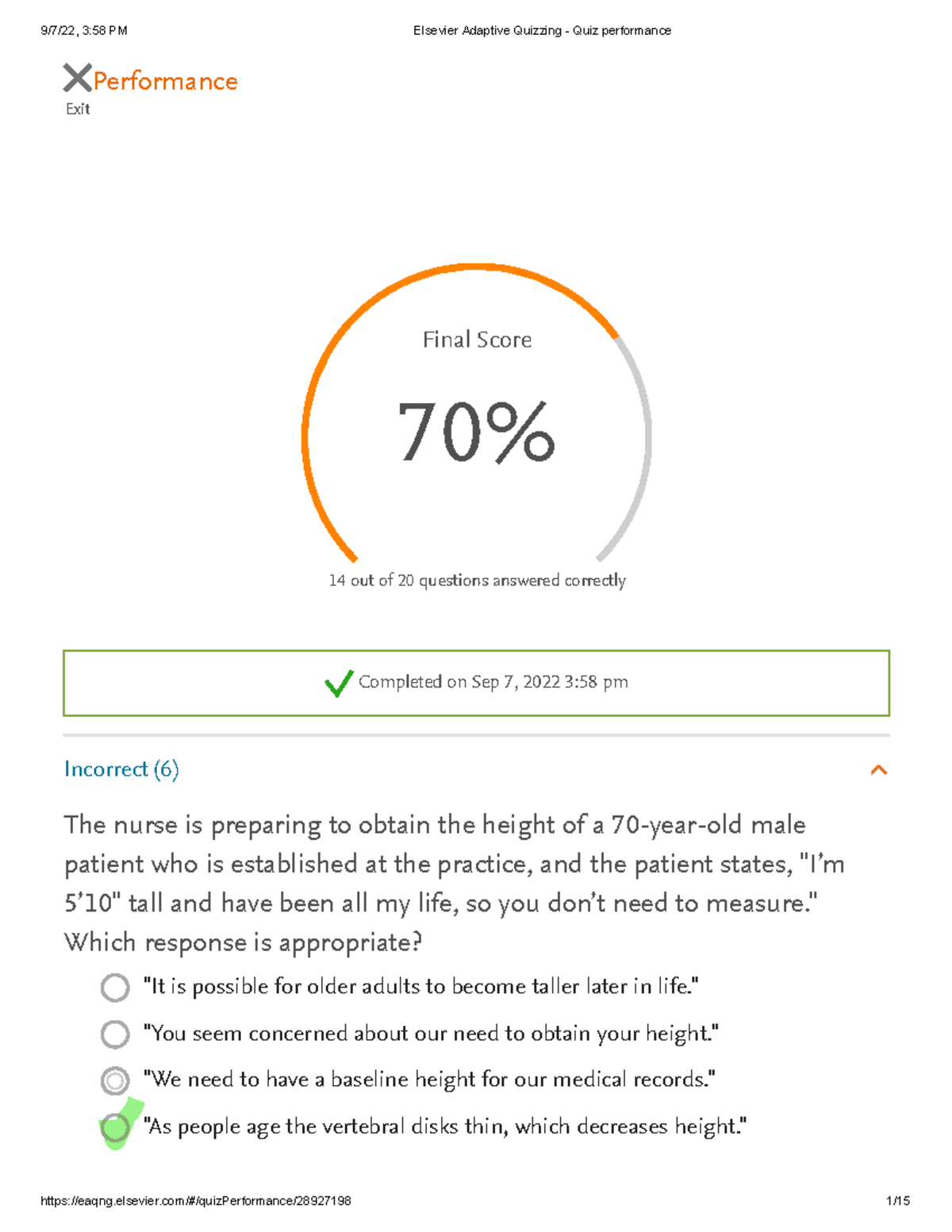Select answer 'We need to have a baseline height for our medical records'

pyautogui.click(x=116, y=1080)
